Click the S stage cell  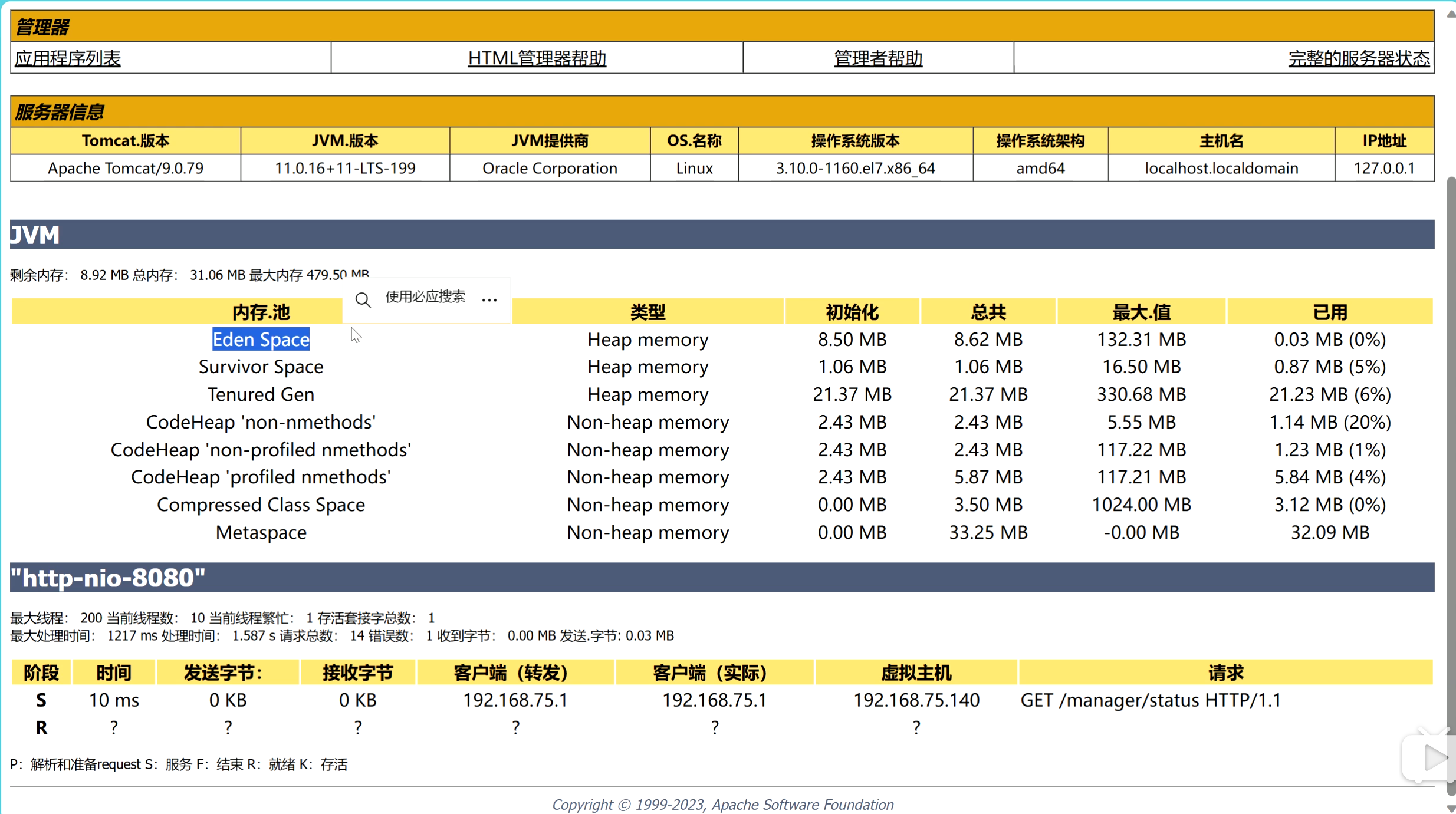tap(41, 700)
